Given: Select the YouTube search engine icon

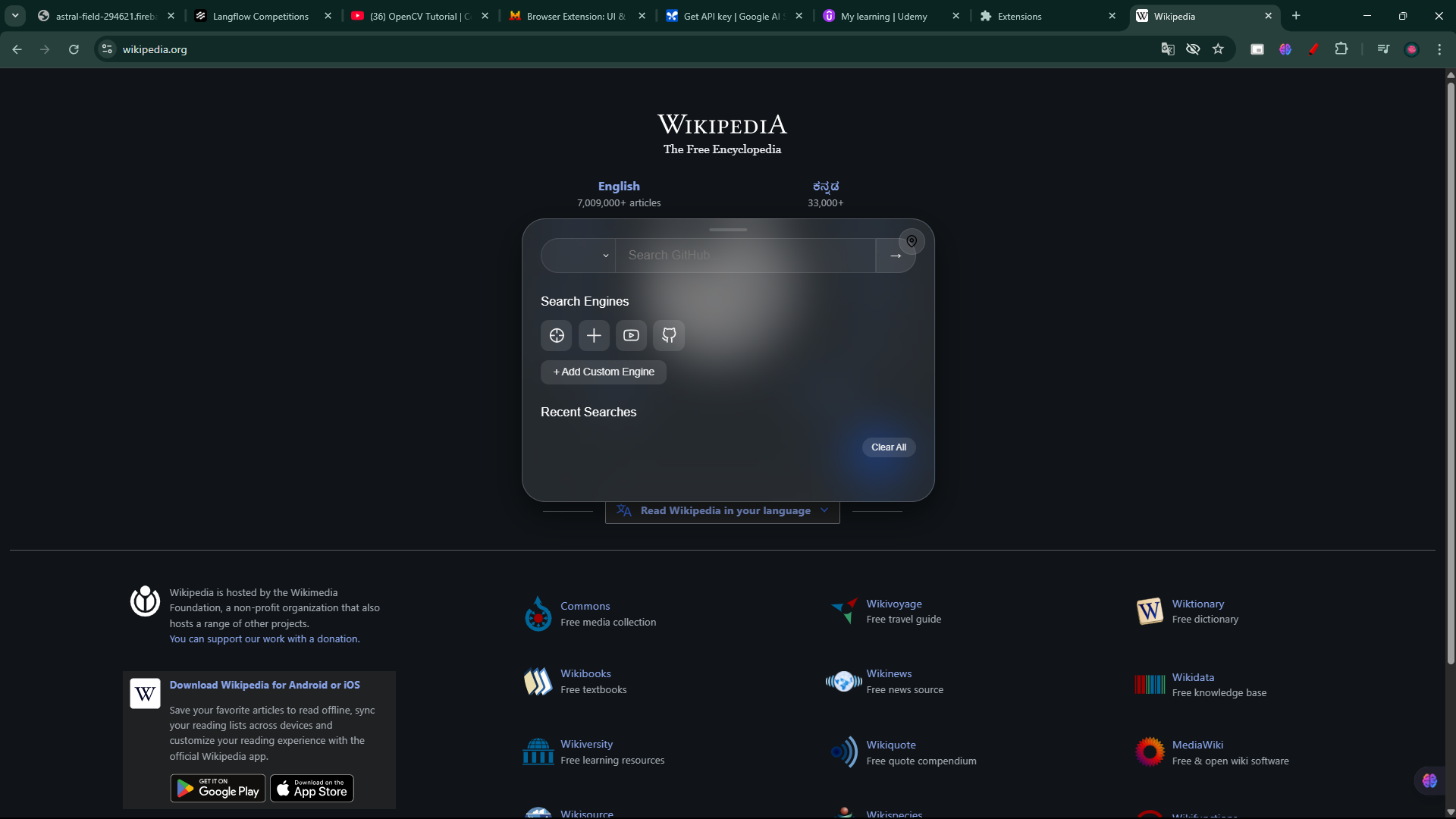Looking at the screenshot, I should coord(631,335).
